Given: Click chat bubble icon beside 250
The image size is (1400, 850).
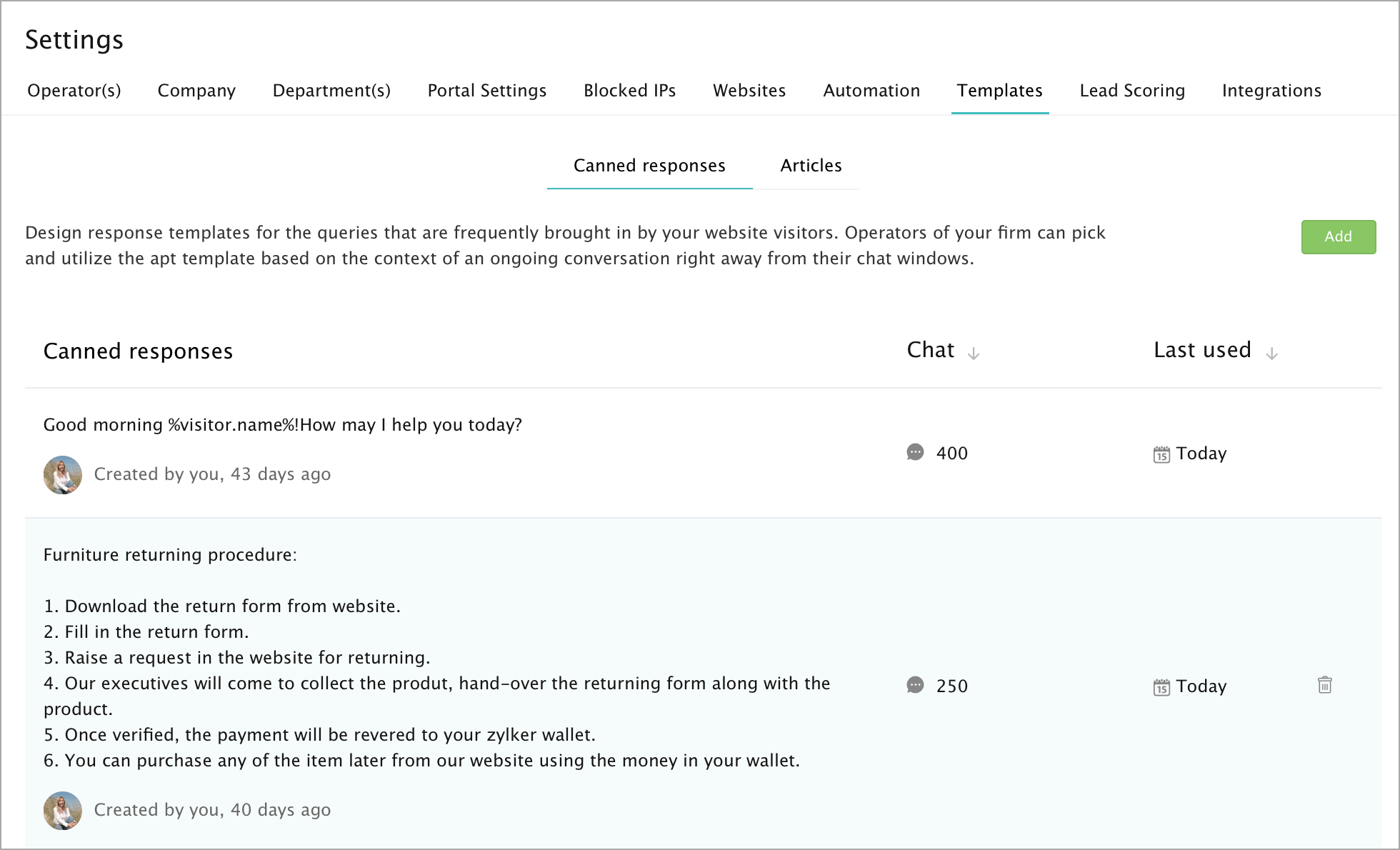Looking at the screenshot, I should 915,685.
